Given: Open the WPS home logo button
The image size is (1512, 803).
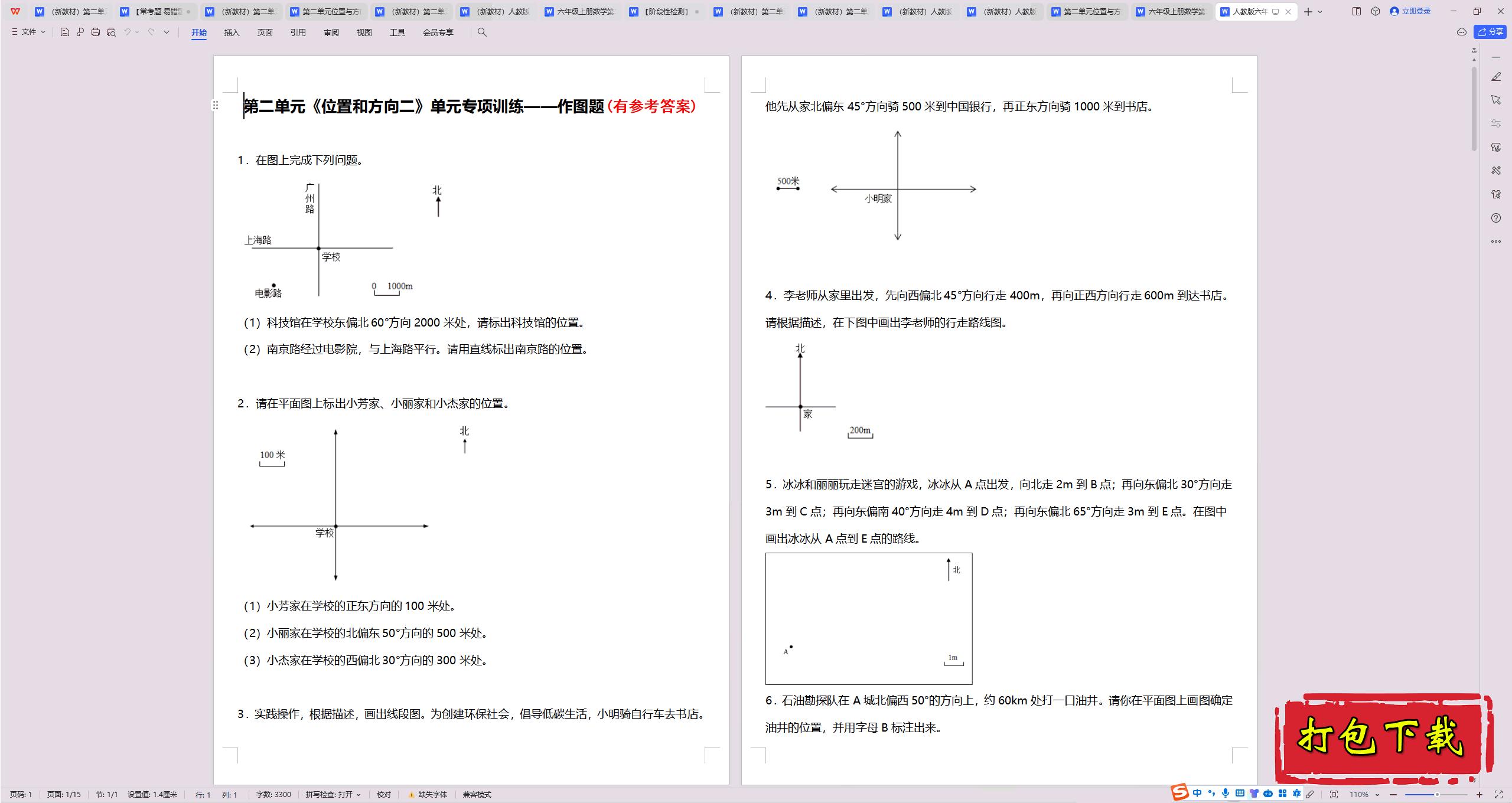Looking at the screenshot, I should coord(15,11).
